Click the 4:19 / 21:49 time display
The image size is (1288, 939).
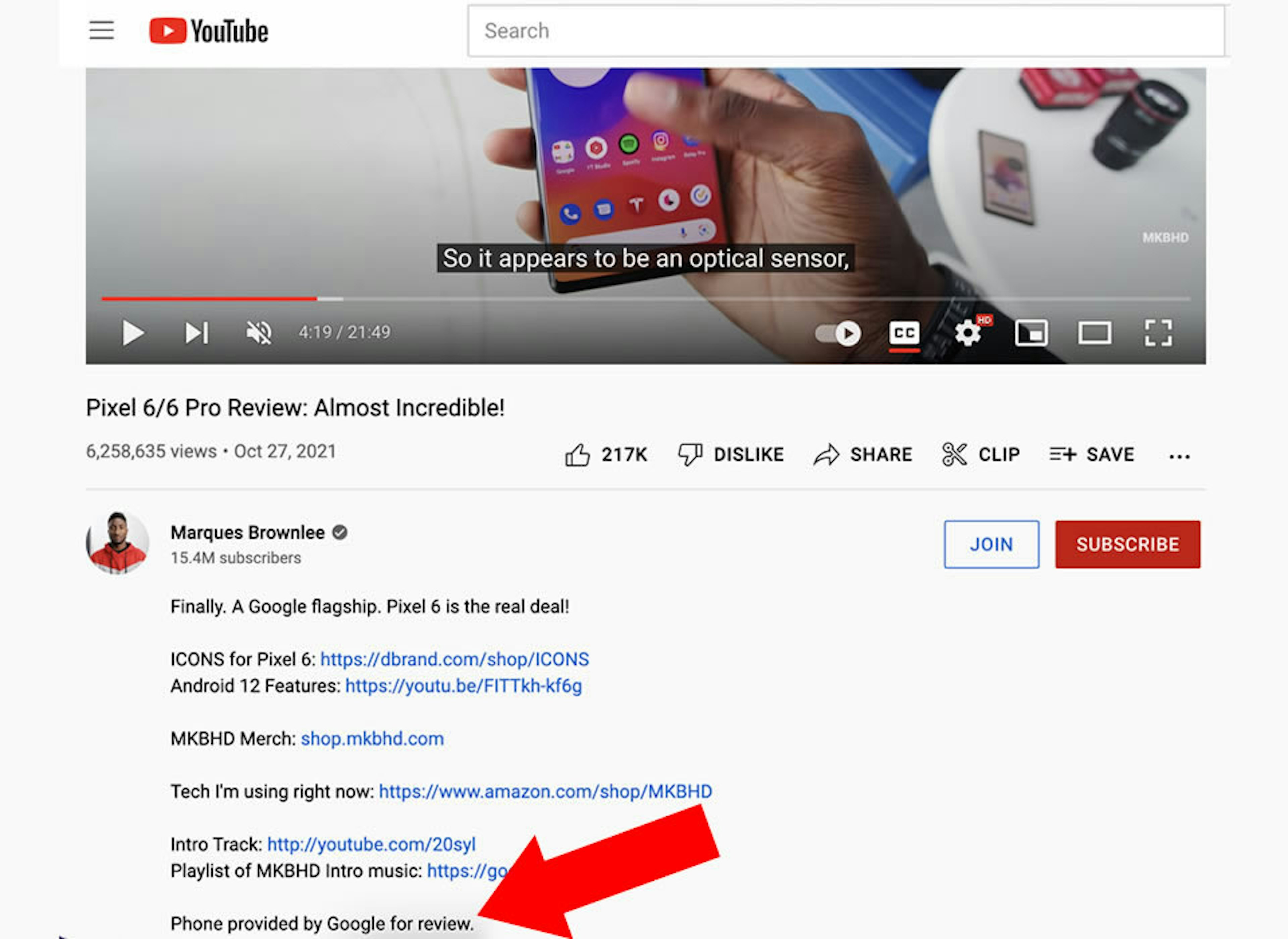point(345,333)
